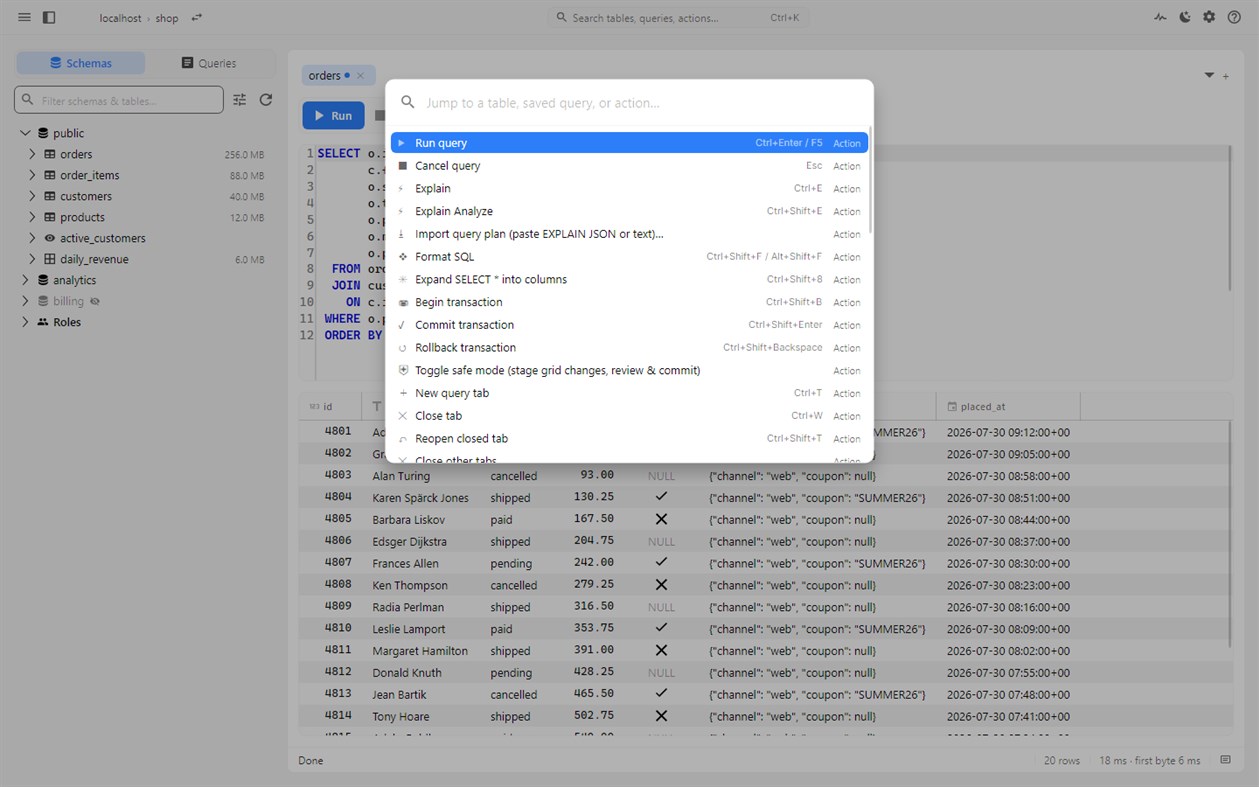Click the public schema database icon
The width and height of the screenshot is (1259, 787).
[43, 133]
